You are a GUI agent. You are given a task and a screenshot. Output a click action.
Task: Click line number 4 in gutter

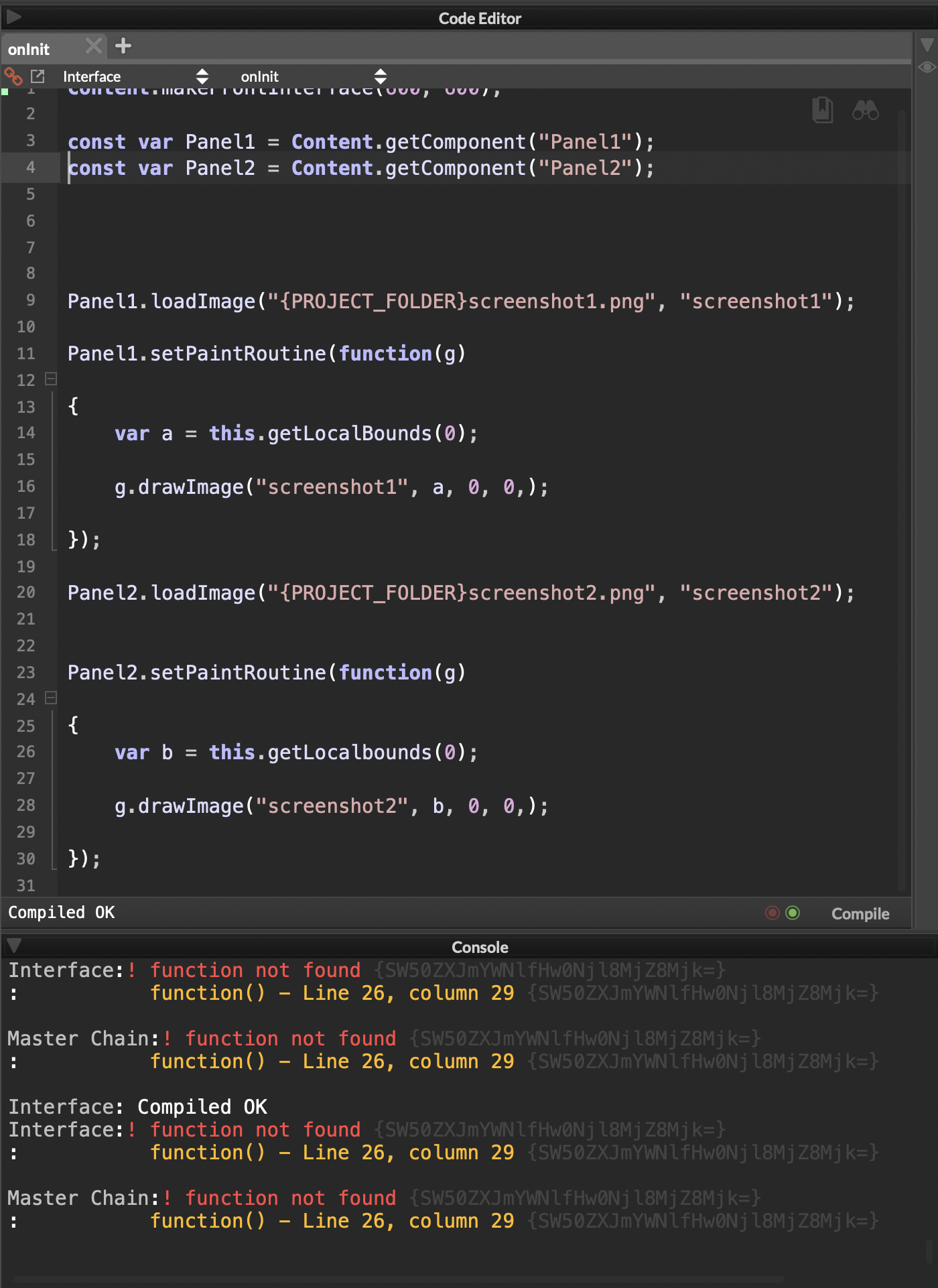coord(31,168)
